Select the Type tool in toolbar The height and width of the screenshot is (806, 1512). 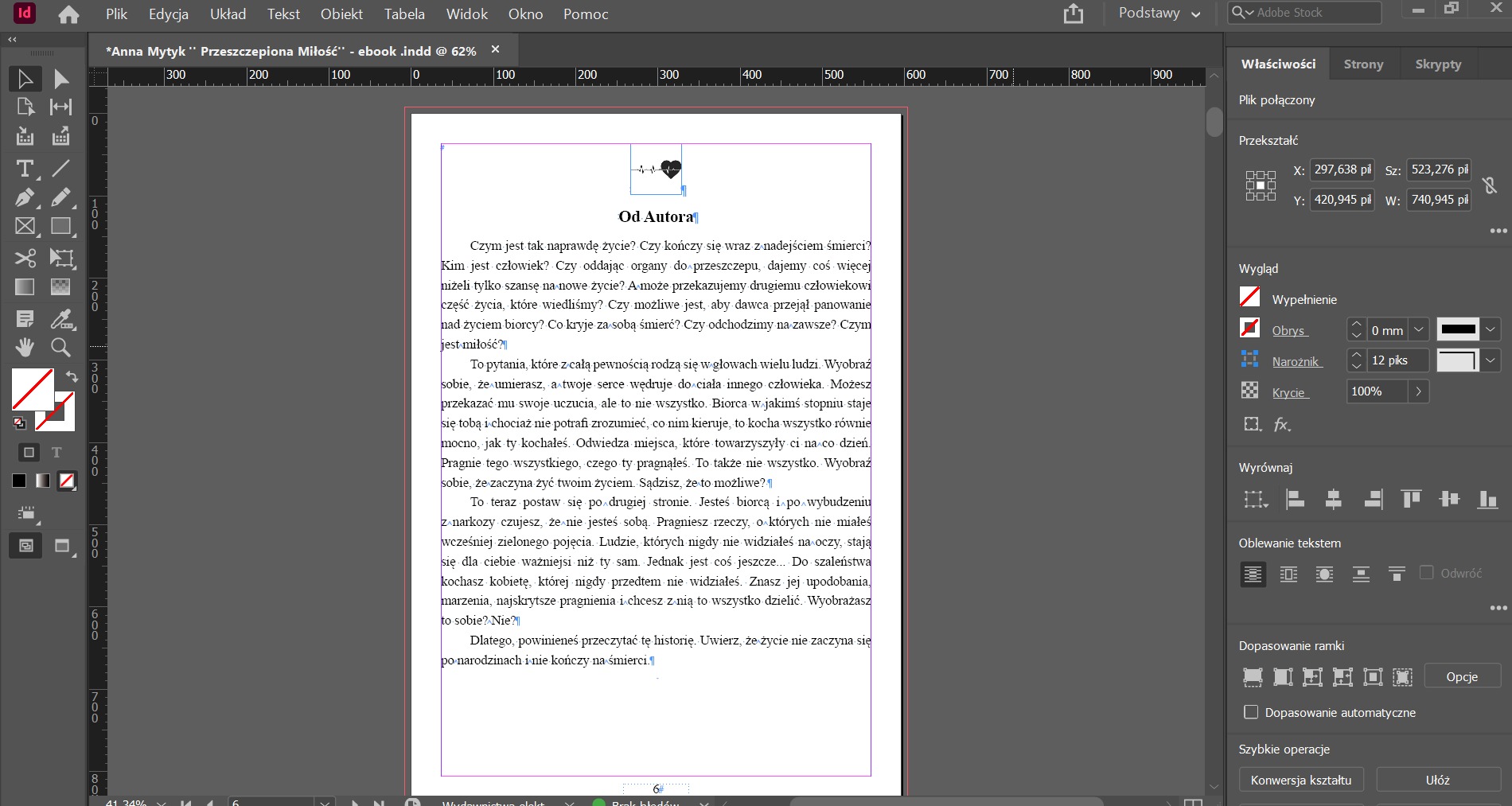point(25,169)
